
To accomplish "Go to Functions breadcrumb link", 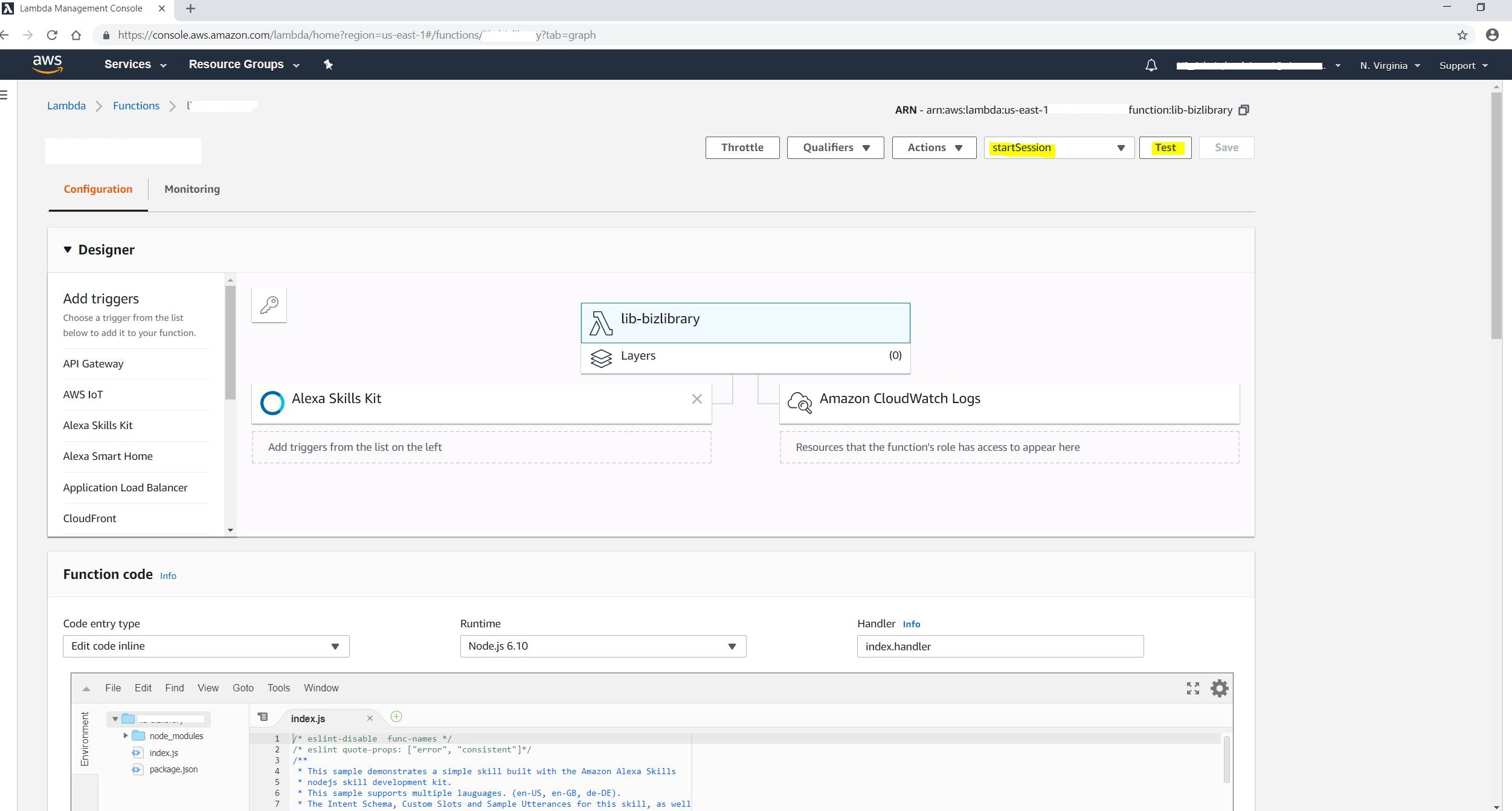I will (x=136, y=106).
